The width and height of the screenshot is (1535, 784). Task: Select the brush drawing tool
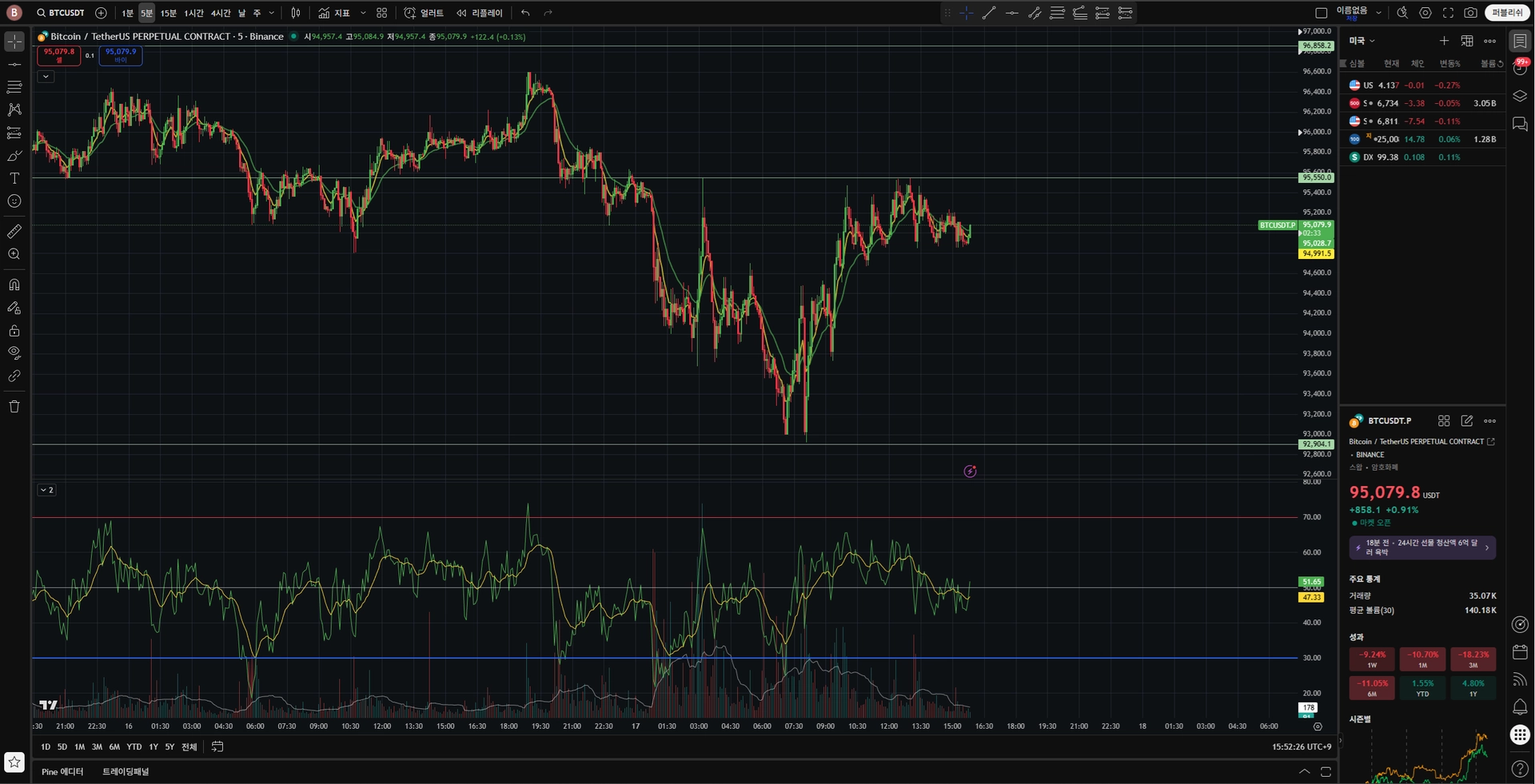point(14,156)
